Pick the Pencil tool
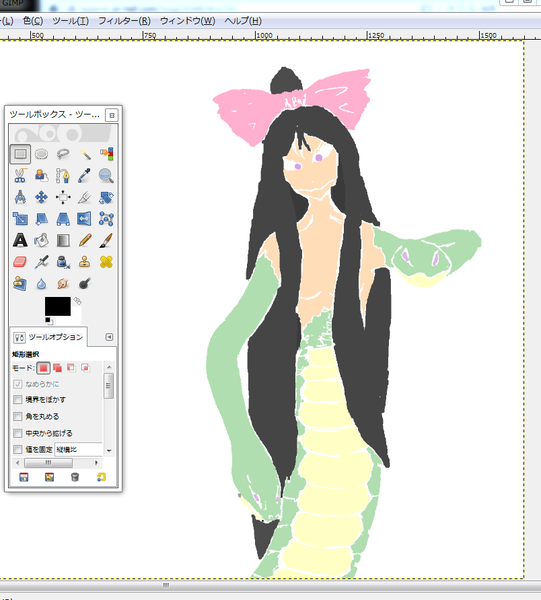The image size is (541, 600). [85, 241]
